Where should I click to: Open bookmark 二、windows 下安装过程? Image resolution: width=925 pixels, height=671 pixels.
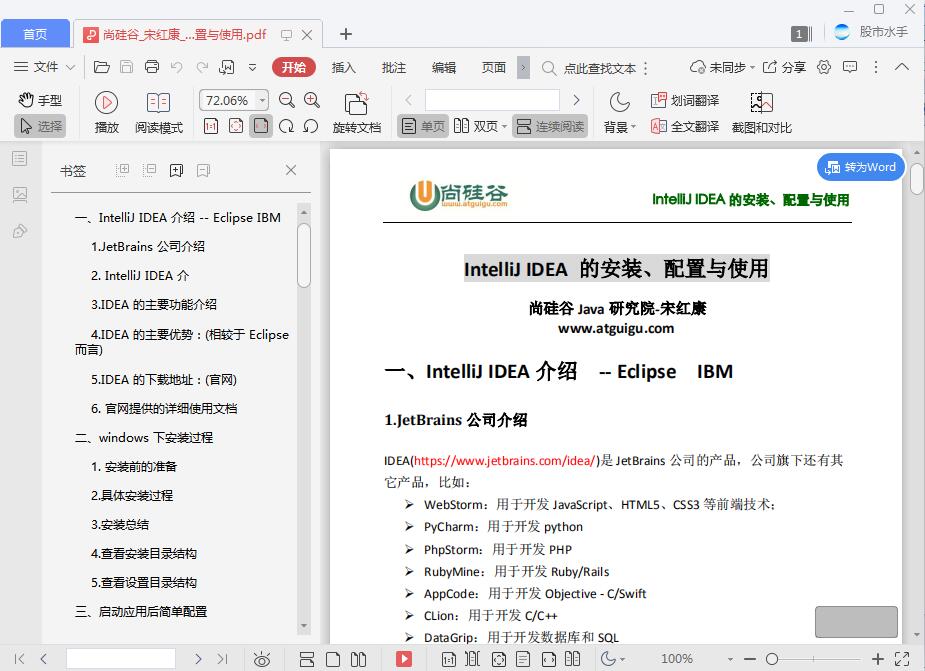click(x=144, y=437)
